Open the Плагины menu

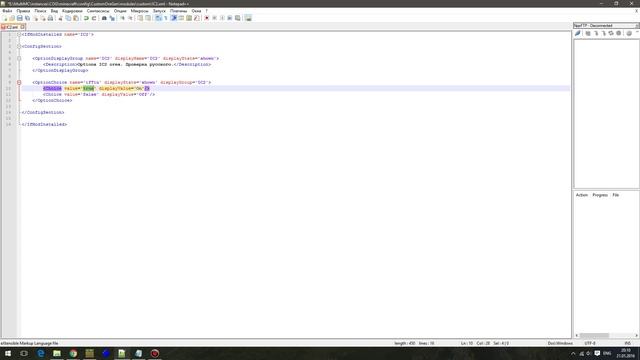[x=178, y=11]
